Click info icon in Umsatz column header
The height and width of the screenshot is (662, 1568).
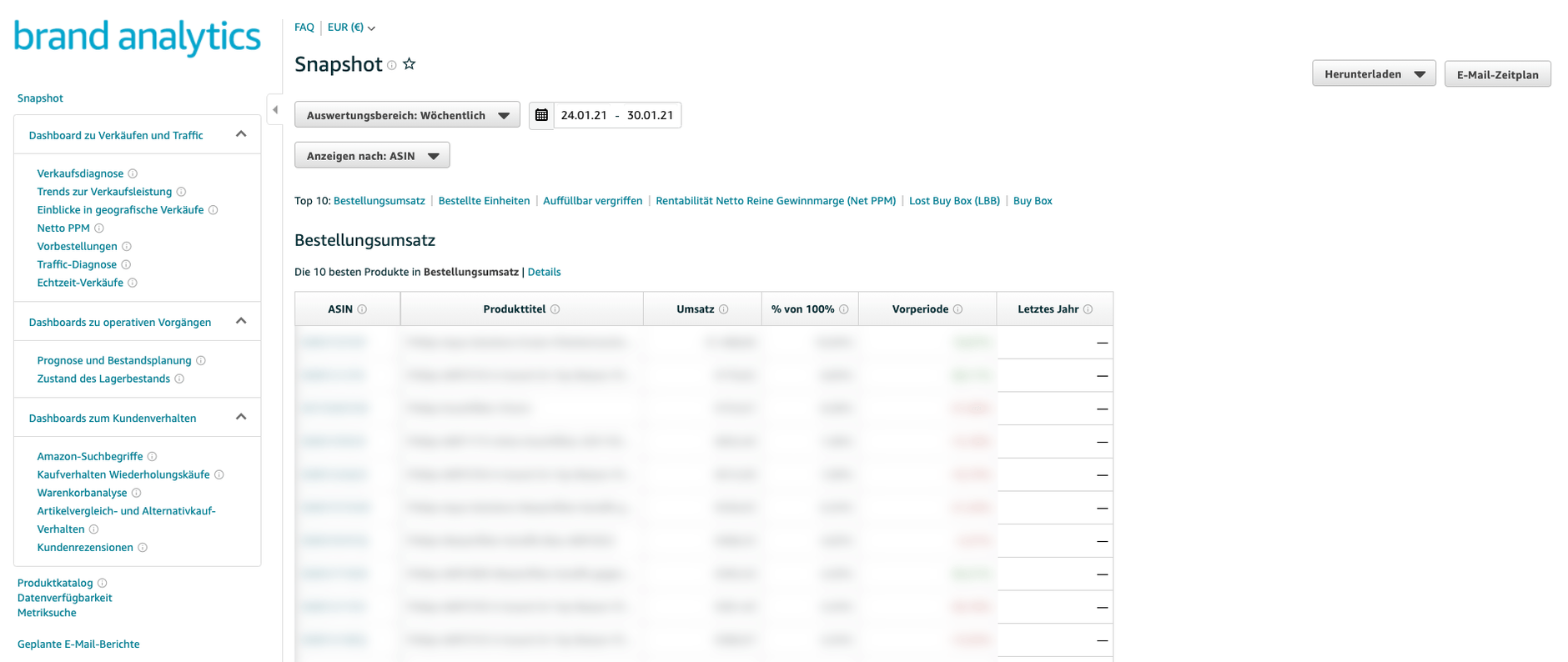(x=724, y=309)
